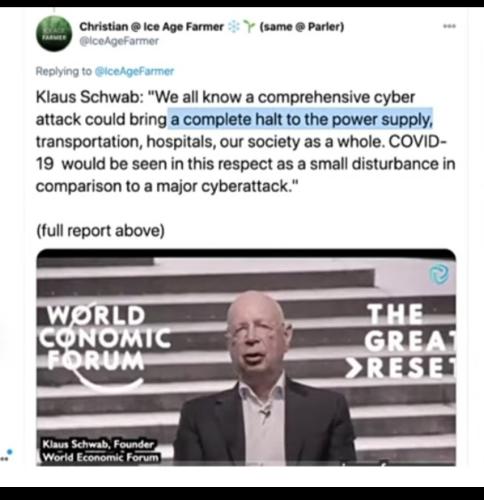Click the highlighted phrase about the power supply
The image size is (484, 500).
click(x=302, y=119)
